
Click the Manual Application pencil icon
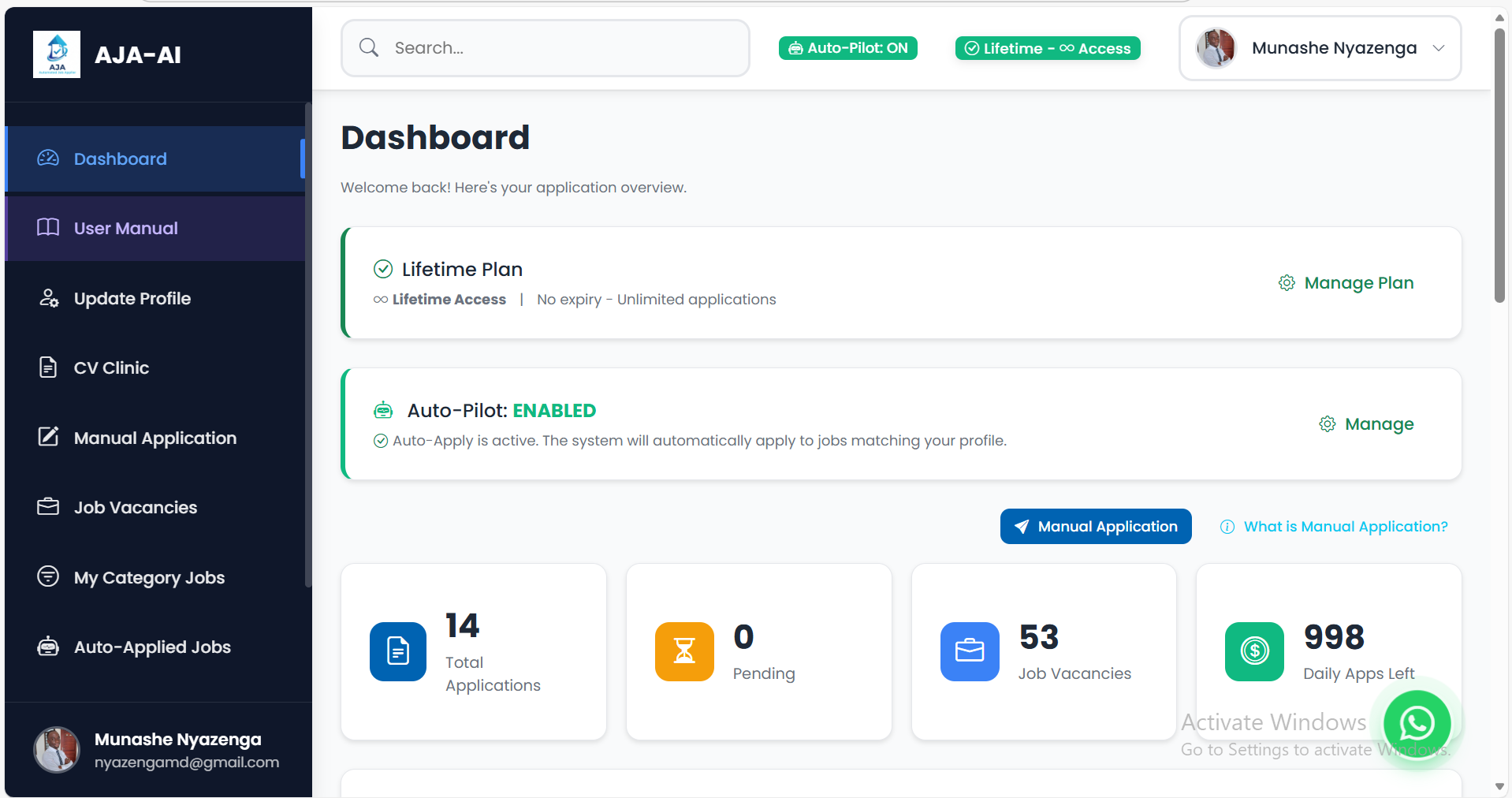pos(48,437)
